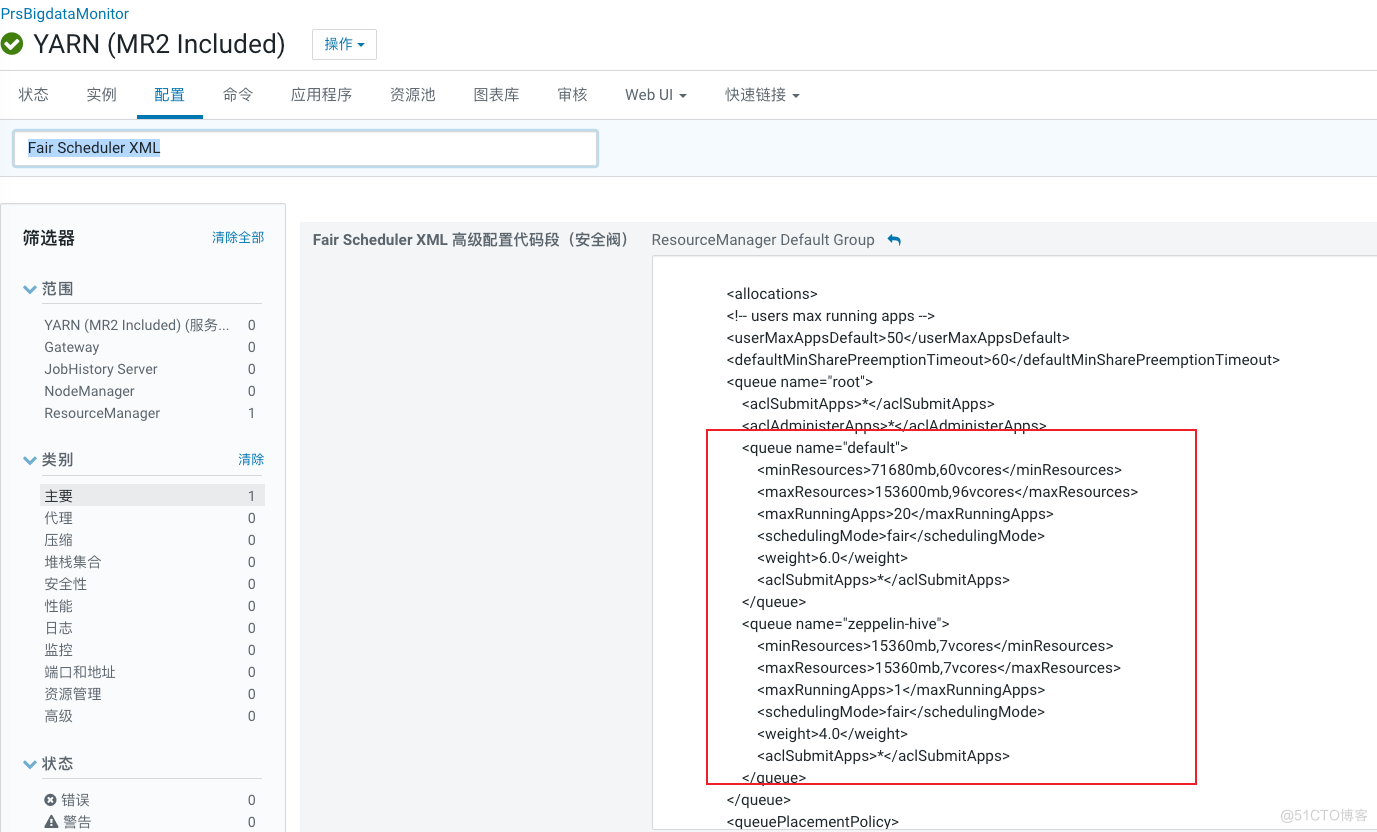Collapse the 状态 filter section
Screen dimensions: 1377x832
coord(29,763)
